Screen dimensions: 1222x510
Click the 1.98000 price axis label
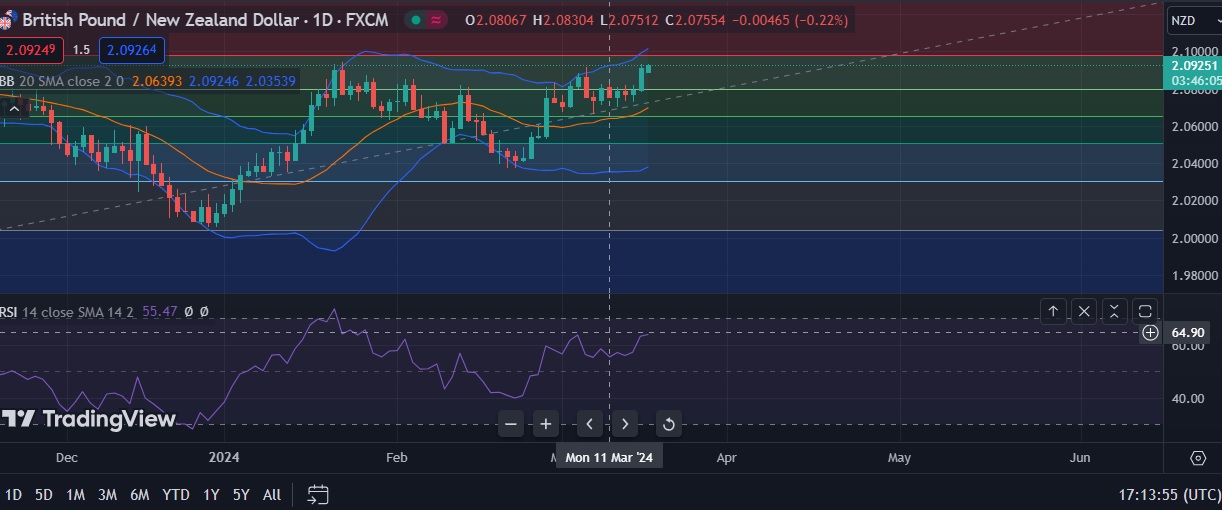point(1192,275)
